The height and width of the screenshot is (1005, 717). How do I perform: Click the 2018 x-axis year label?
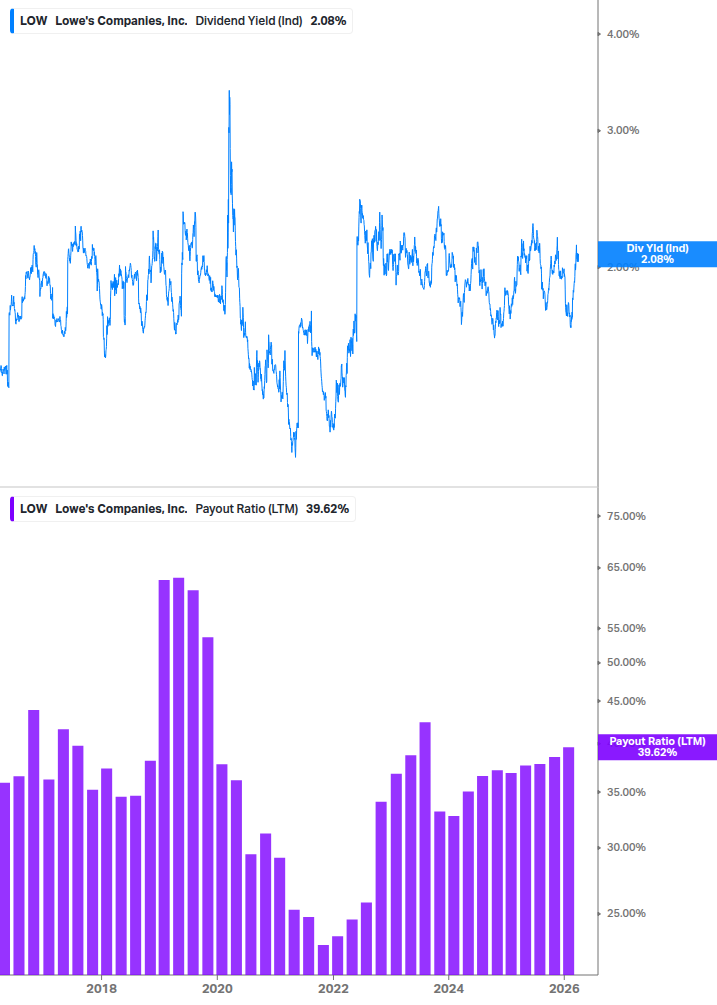101,988
